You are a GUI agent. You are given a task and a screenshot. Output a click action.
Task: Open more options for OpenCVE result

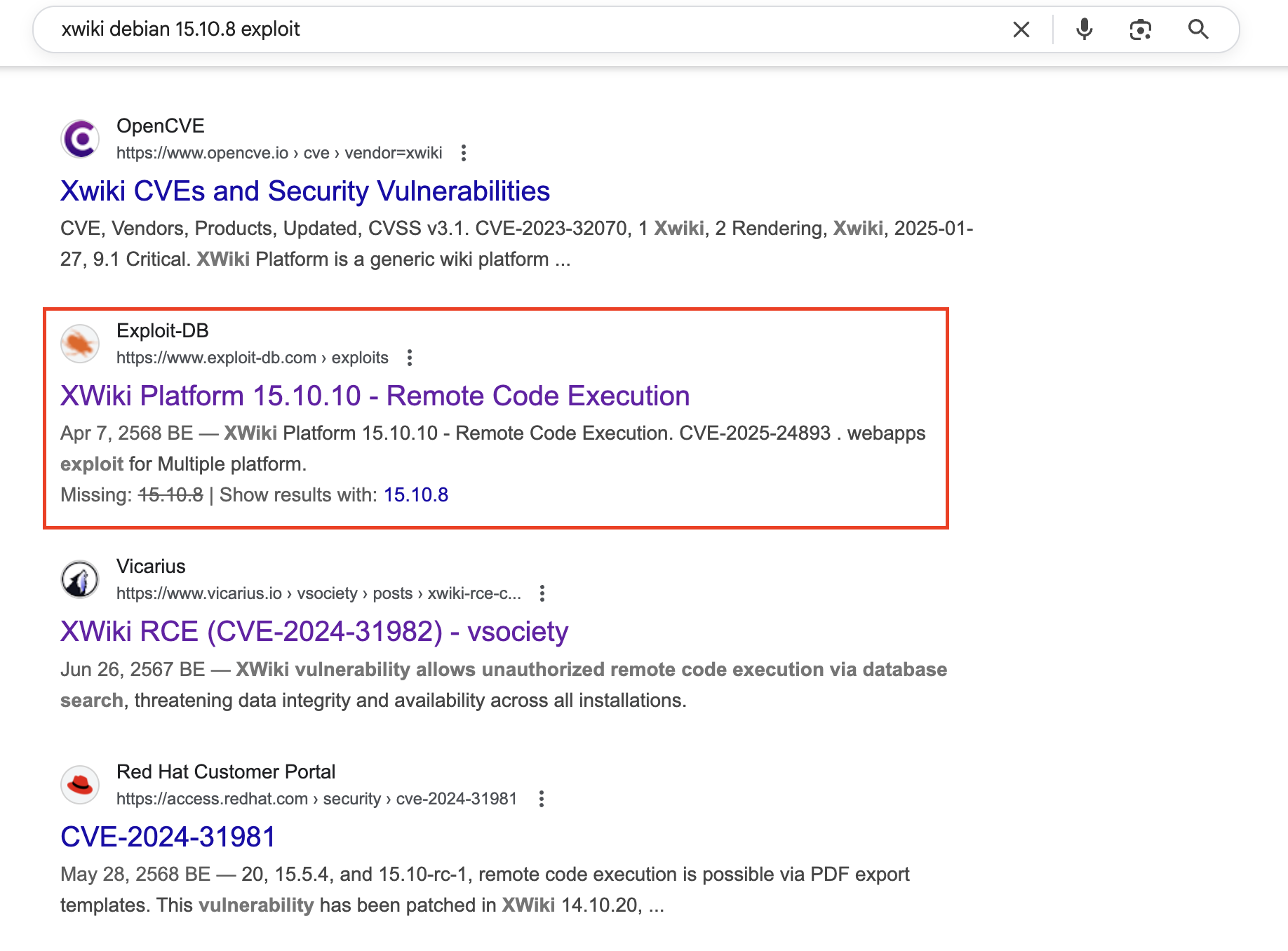tap(463, 153)
